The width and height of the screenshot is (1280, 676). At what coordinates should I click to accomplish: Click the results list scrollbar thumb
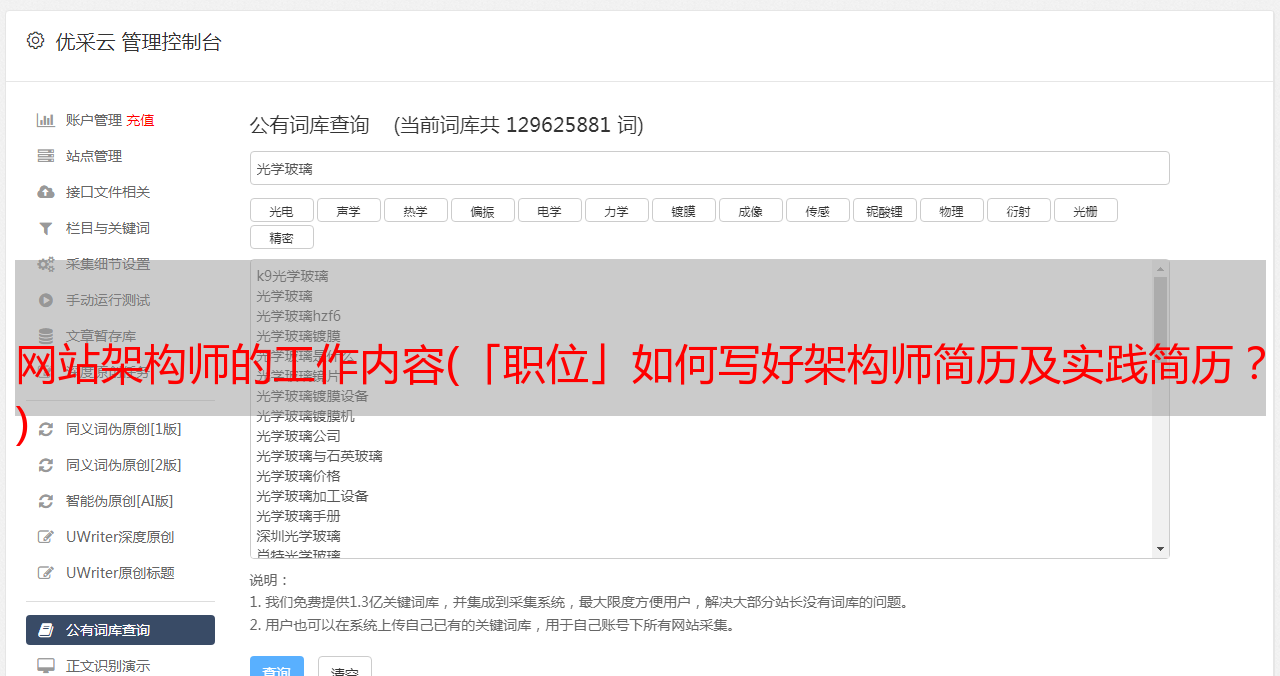click(x=1160, y=320)
